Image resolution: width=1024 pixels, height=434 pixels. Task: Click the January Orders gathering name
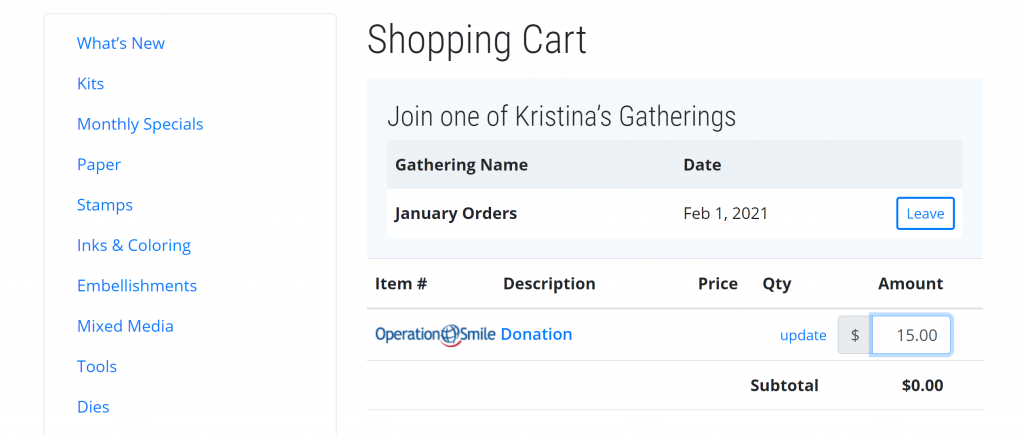click(455, 213)
